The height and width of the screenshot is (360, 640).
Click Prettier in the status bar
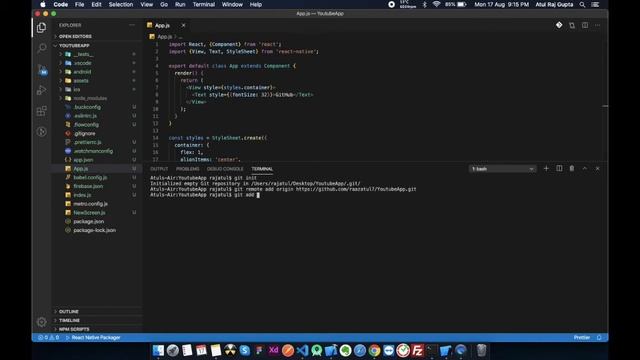[x=582, y=338]
